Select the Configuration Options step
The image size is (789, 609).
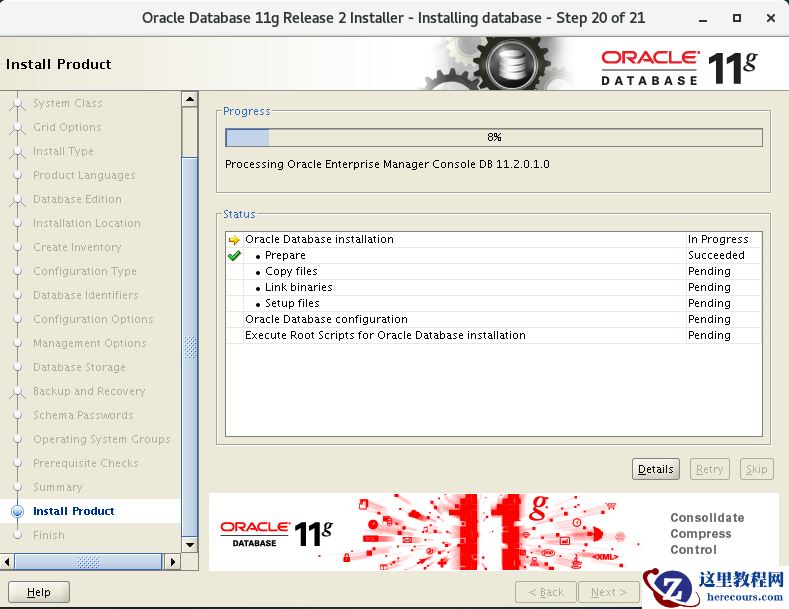93,319
